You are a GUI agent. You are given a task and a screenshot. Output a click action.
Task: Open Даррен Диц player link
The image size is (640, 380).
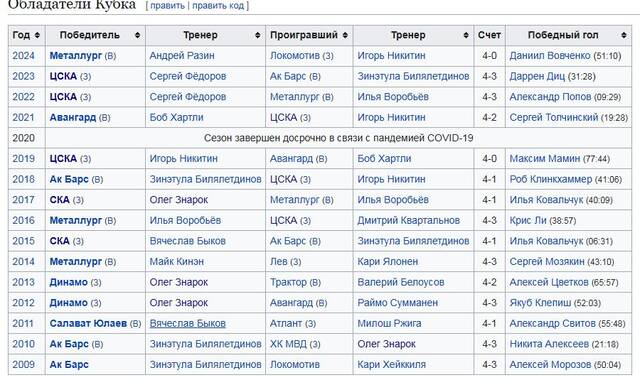pyautogui.click(x=537, y=76)
